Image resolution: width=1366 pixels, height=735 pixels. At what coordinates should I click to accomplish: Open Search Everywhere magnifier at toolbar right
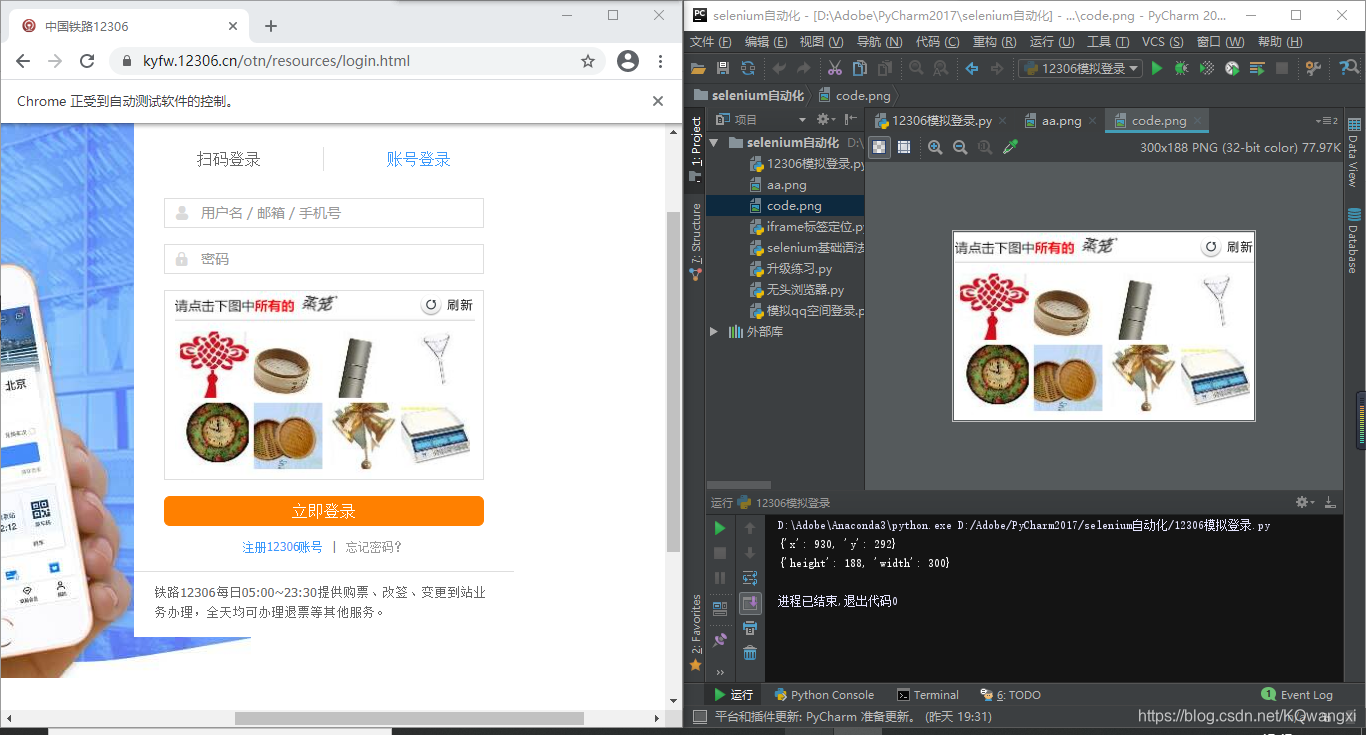point(1349,68)
